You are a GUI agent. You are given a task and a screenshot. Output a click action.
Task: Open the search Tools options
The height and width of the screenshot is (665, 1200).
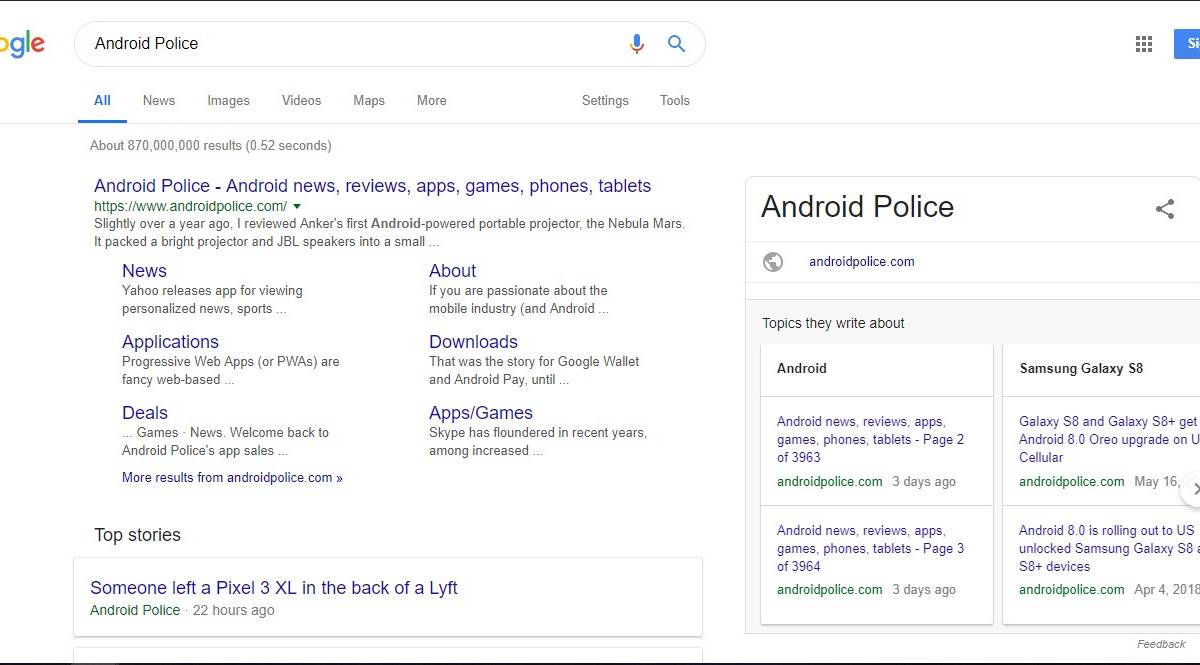click(x=674, y=100)
